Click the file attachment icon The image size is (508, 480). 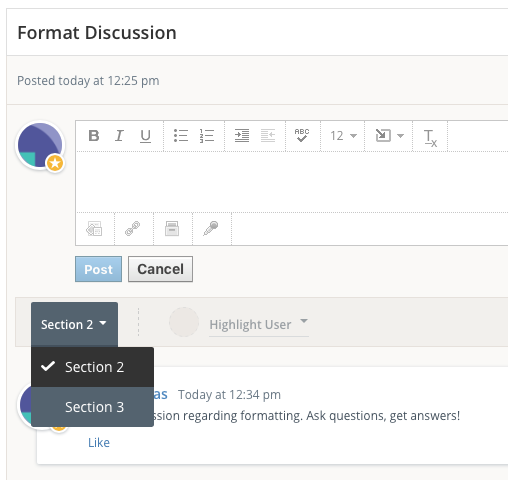[172, 229]
